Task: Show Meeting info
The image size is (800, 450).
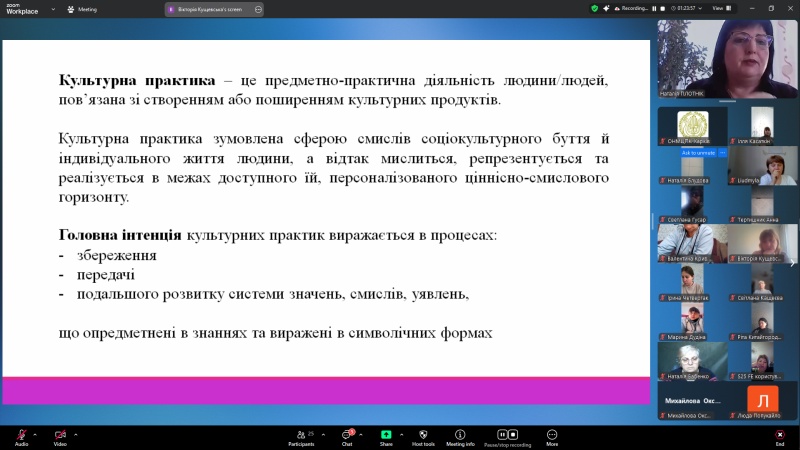Action: (x=460, y=435)
